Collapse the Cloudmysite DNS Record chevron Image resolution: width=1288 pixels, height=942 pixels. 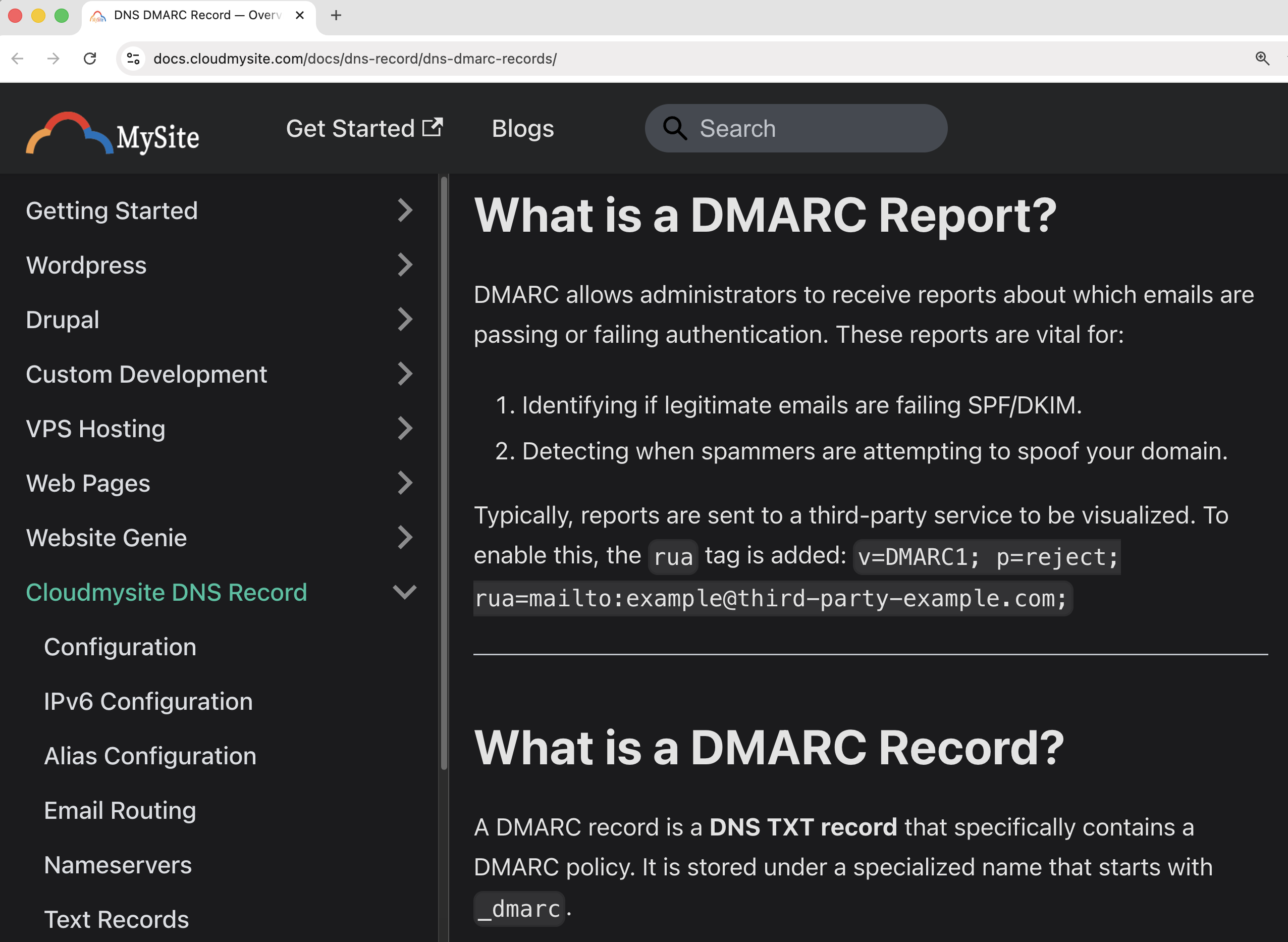[x=405, y=592]
